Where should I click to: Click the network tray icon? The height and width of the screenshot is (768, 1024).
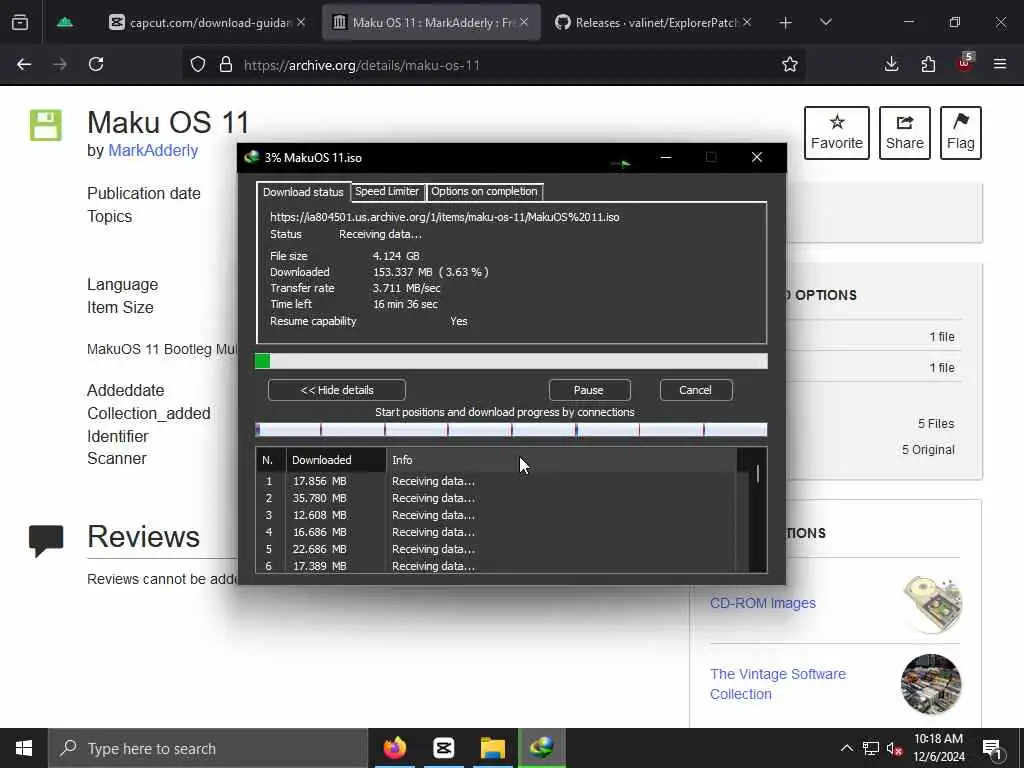click(x=871, y=748)
